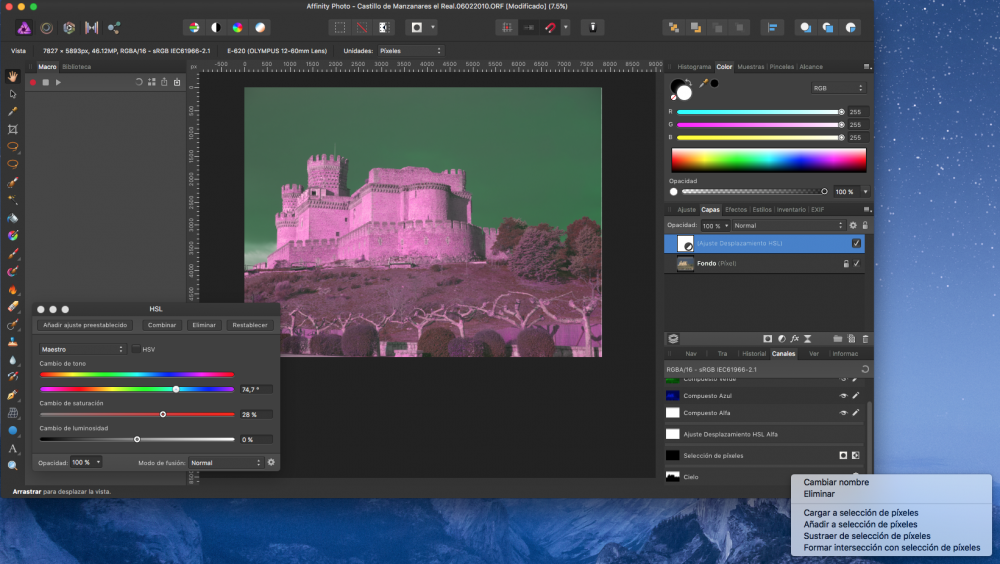Select the Zoom magnifier tool
This screenshot has height=564, width=1000.
[x=13, y=465]
